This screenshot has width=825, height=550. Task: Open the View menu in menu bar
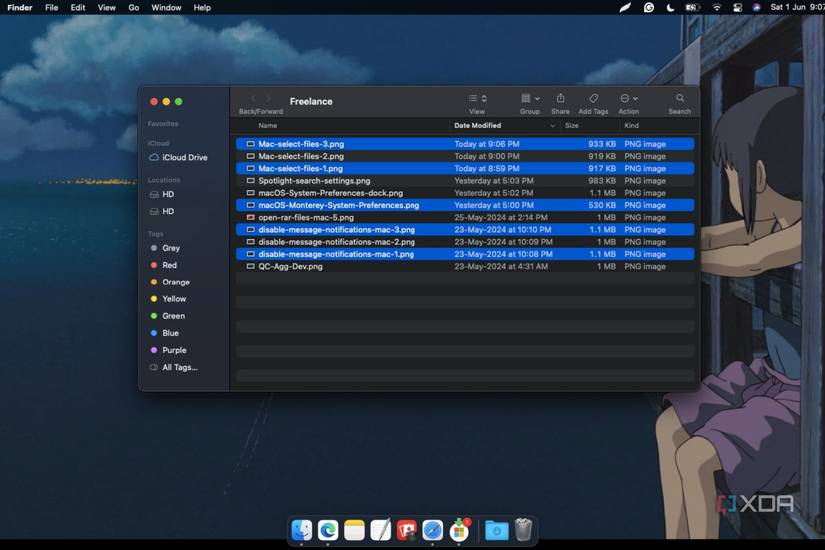pyautogui.click(x=106, y=7)
